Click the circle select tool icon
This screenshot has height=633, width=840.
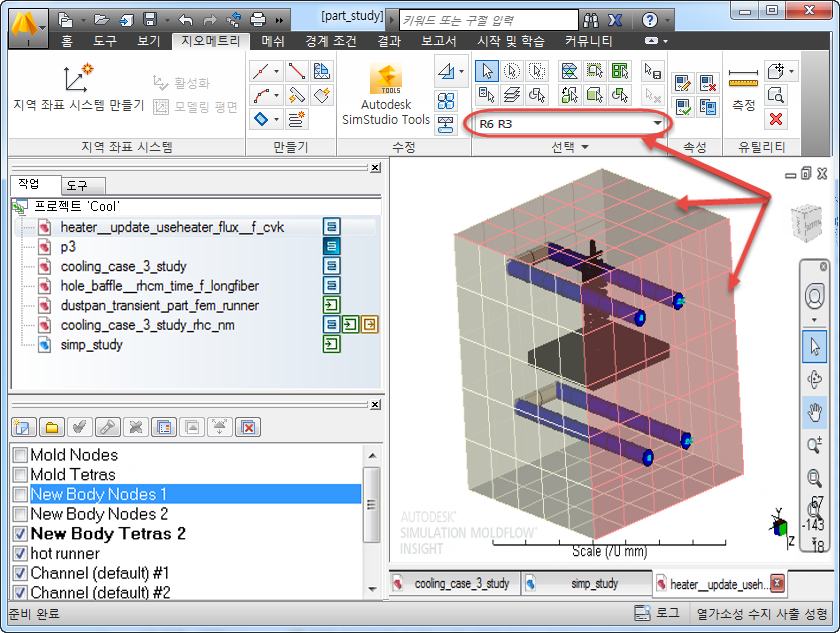(512, 71)
